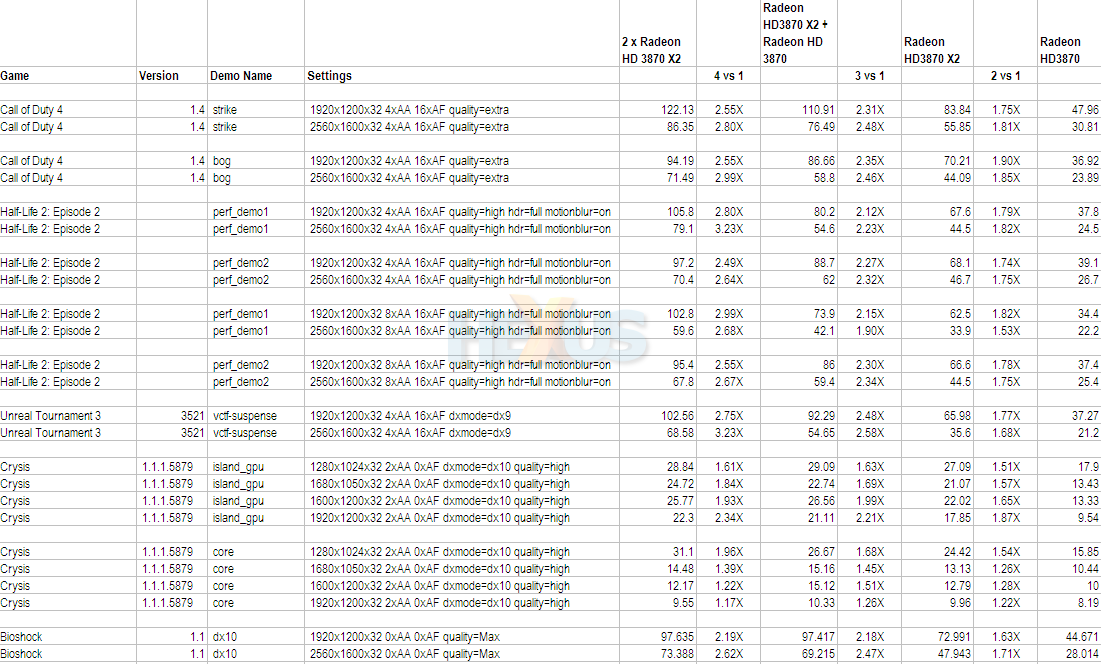Click the 31.1 cell

(x=657, y=552)
